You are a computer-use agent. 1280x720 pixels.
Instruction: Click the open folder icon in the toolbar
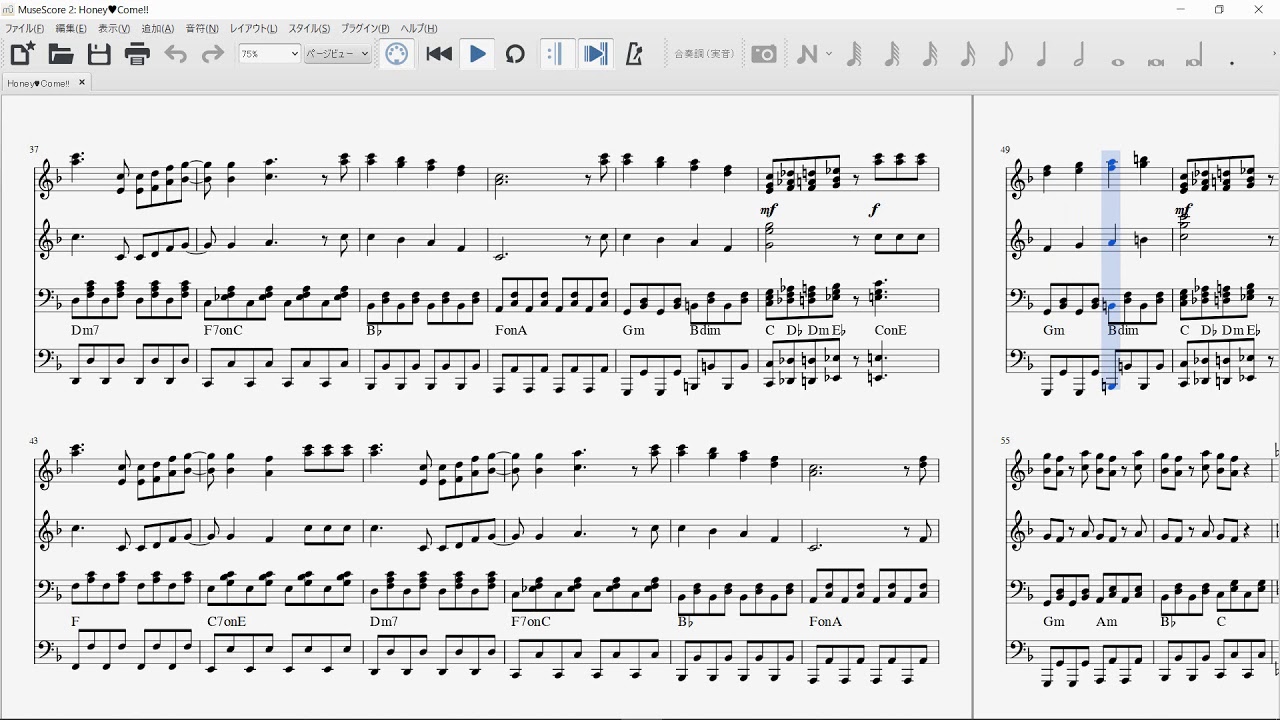pos(61,54)
